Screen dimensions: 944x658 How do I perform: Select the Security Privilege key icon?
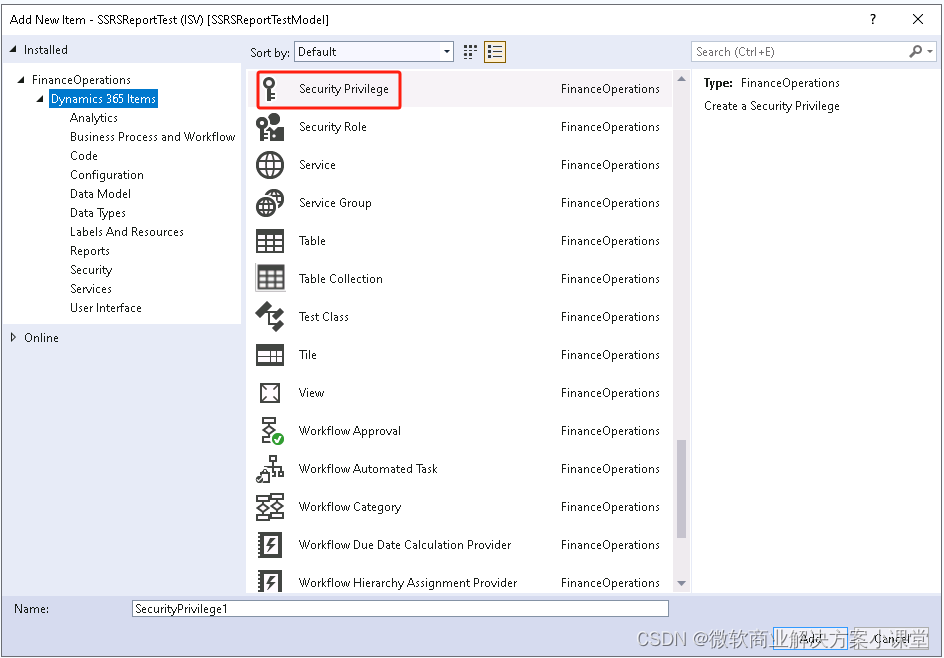pyautogui.click(x=270, y=89)
